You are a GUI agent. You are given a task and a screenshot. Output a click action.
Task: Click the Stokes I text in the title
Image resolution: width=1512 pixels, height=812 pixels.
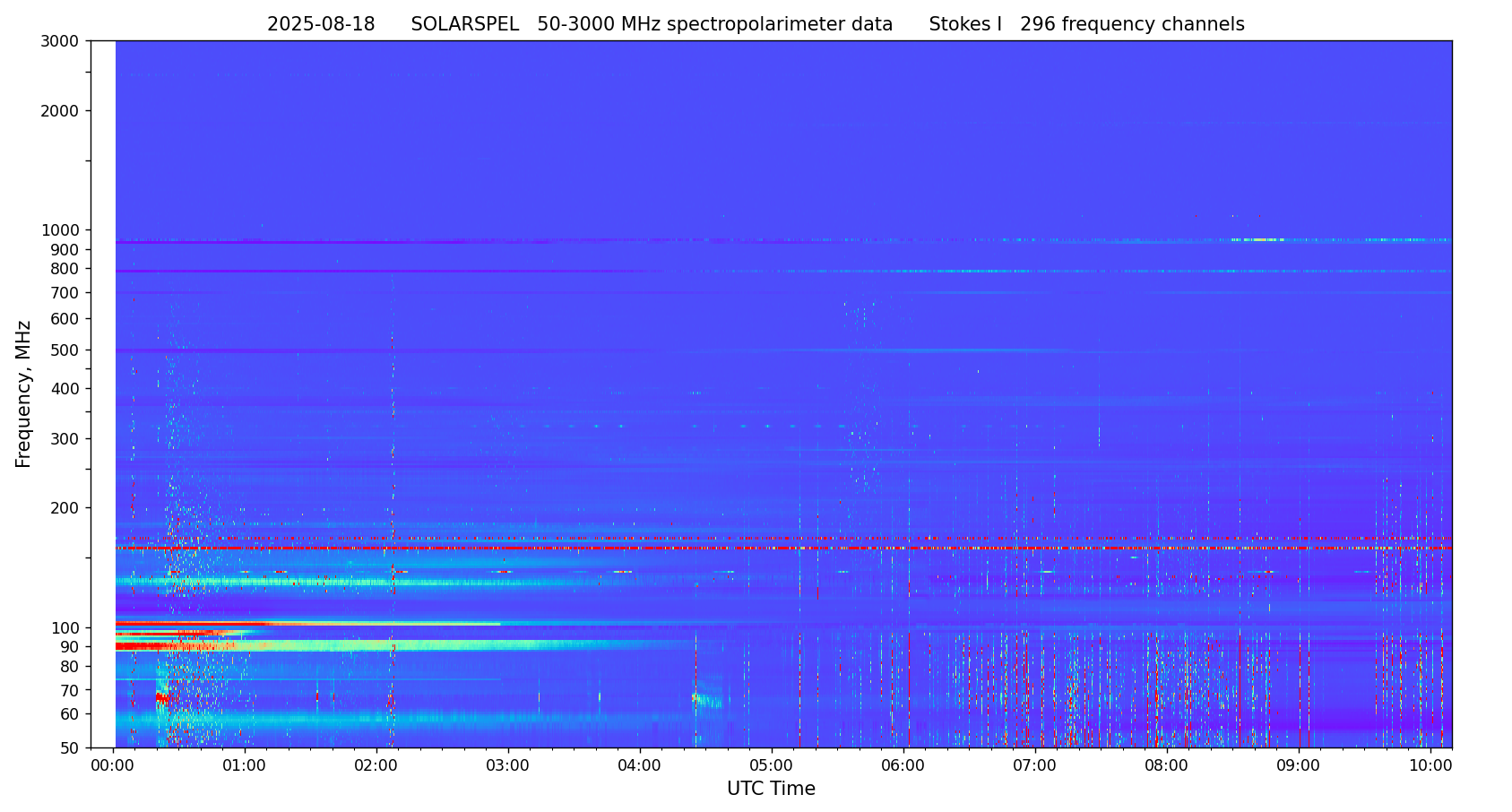point(964,25)
